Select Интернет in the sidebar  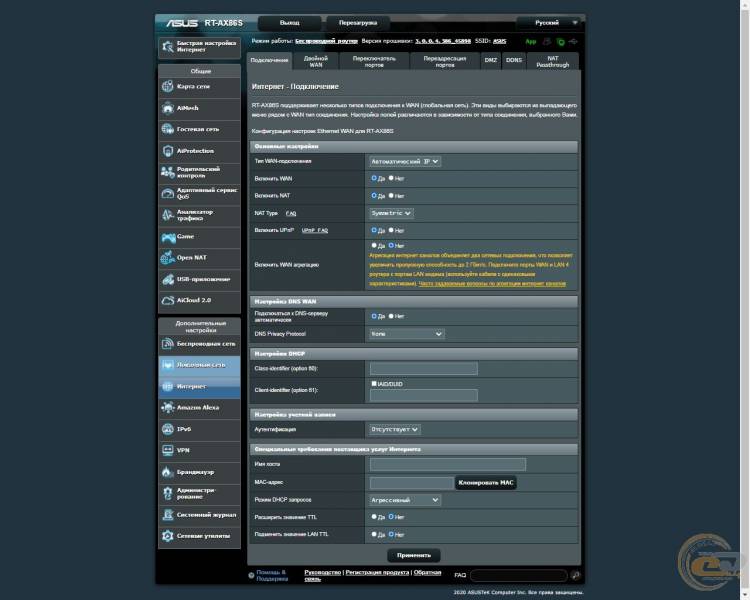point(199,387)
